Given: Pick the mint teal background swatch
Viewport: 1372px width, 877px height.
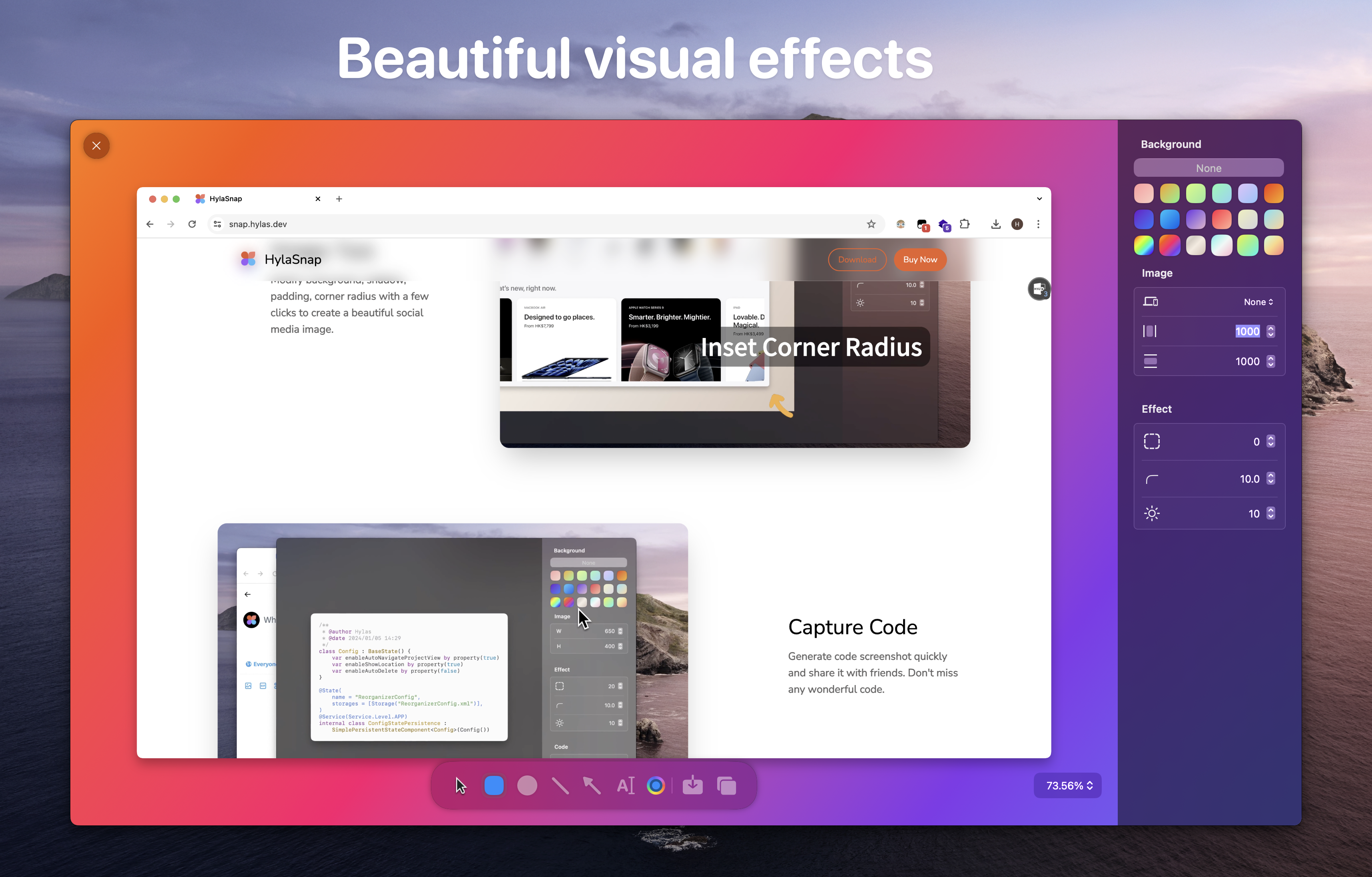Looking at the screenshot, I should point(1222,193).
